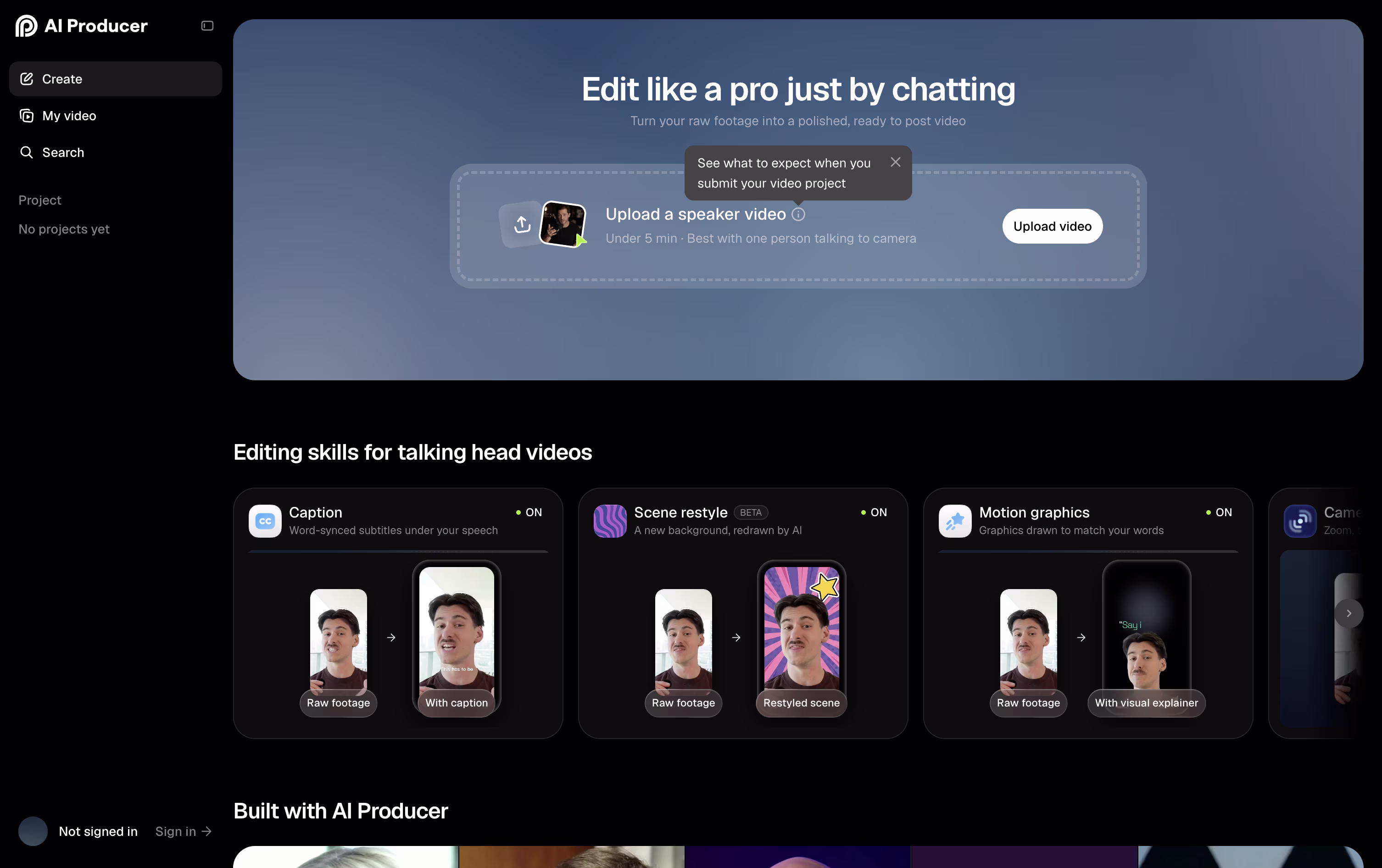
Task: Click the Search magnifier icon
Action: 27,153
